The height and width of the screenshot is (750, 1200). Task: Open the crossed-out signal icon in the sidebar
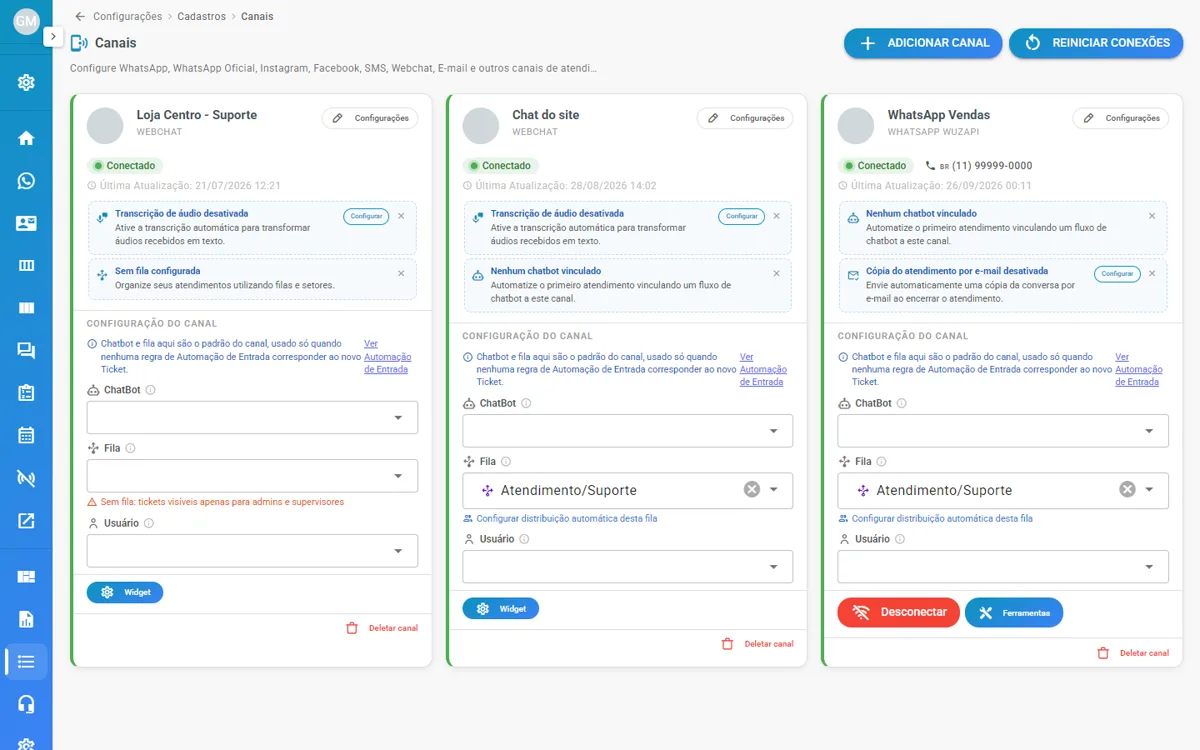point(26,478)
